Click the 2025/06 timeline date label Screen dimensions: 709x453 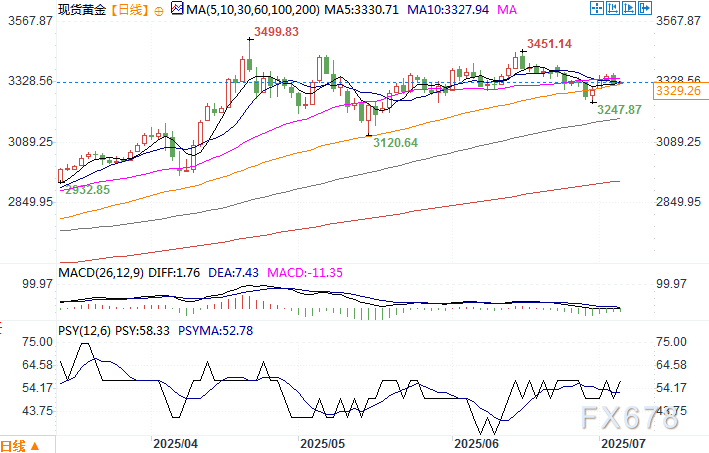point(476,441)
